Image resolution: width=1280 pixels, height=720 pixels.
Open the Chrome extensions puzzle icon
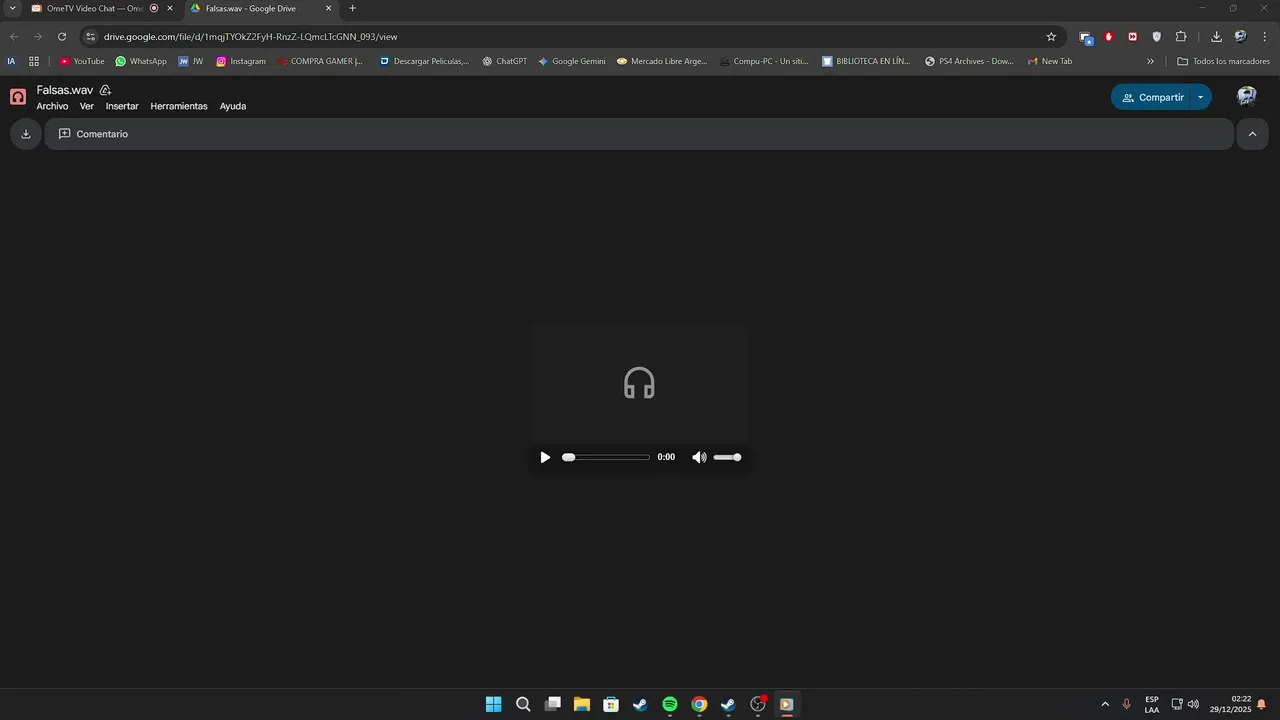pyautogui.click(x=1181, y=36)
